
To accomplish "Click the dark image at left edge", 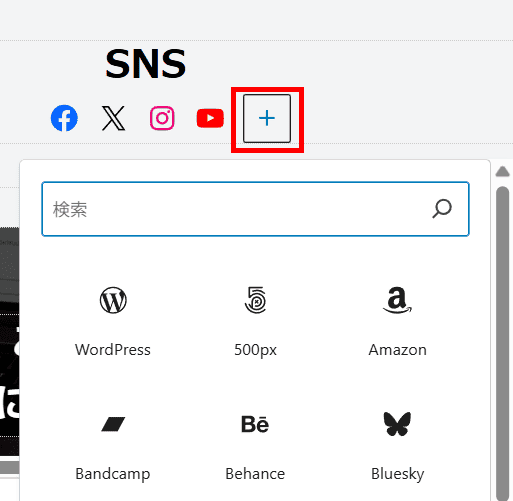I will 10,342.
